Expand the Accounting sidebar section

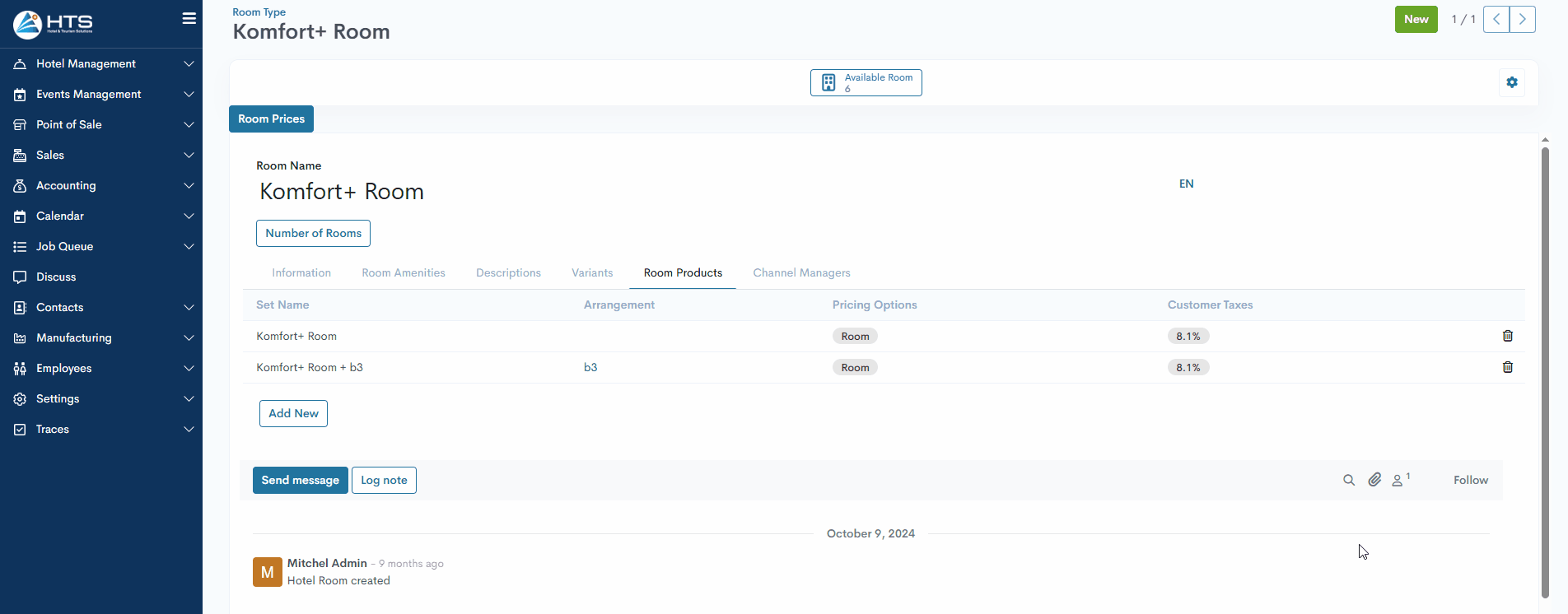pos(101,185)
